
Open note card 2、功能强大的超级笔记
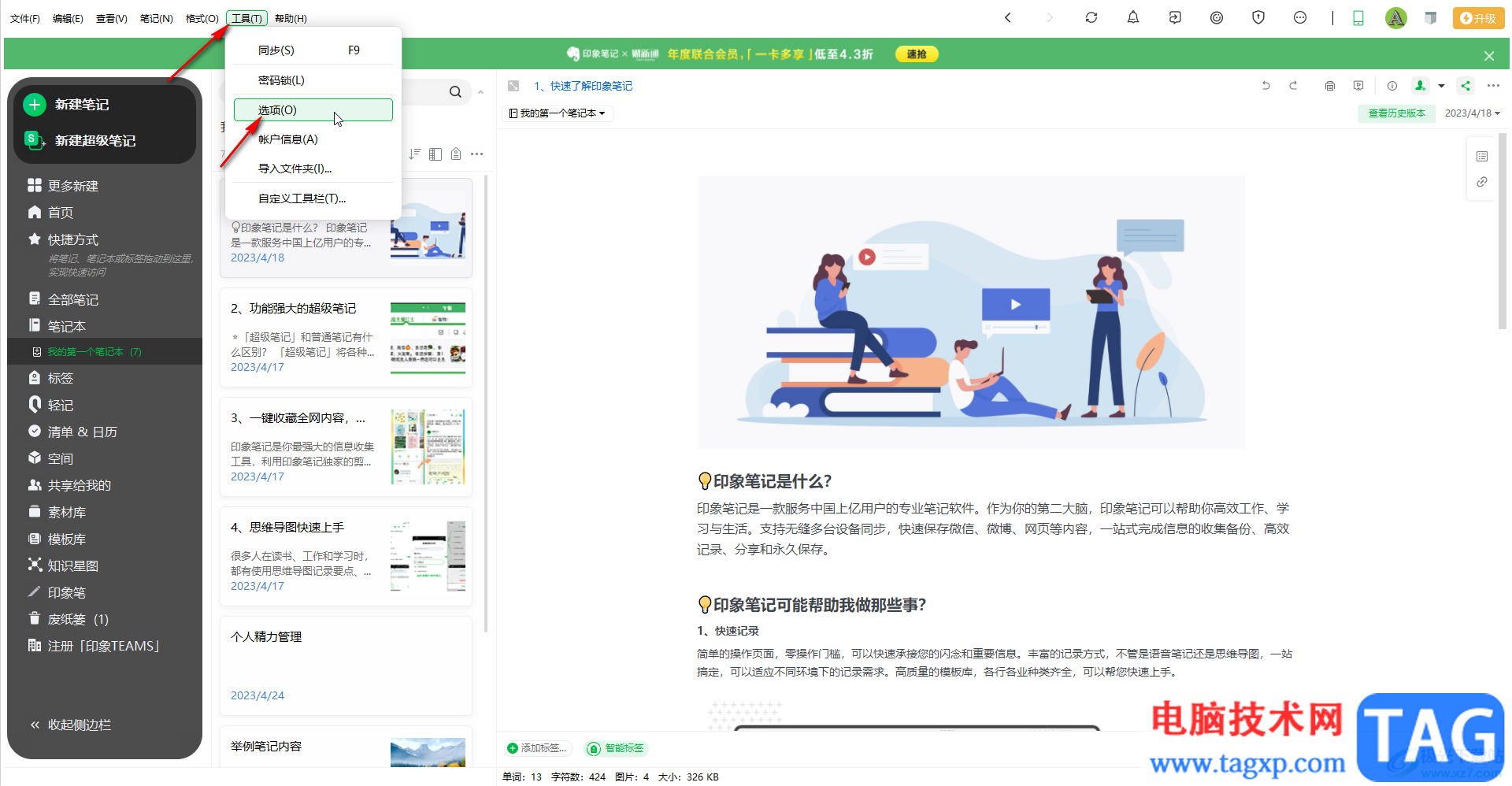click(346, 337)
